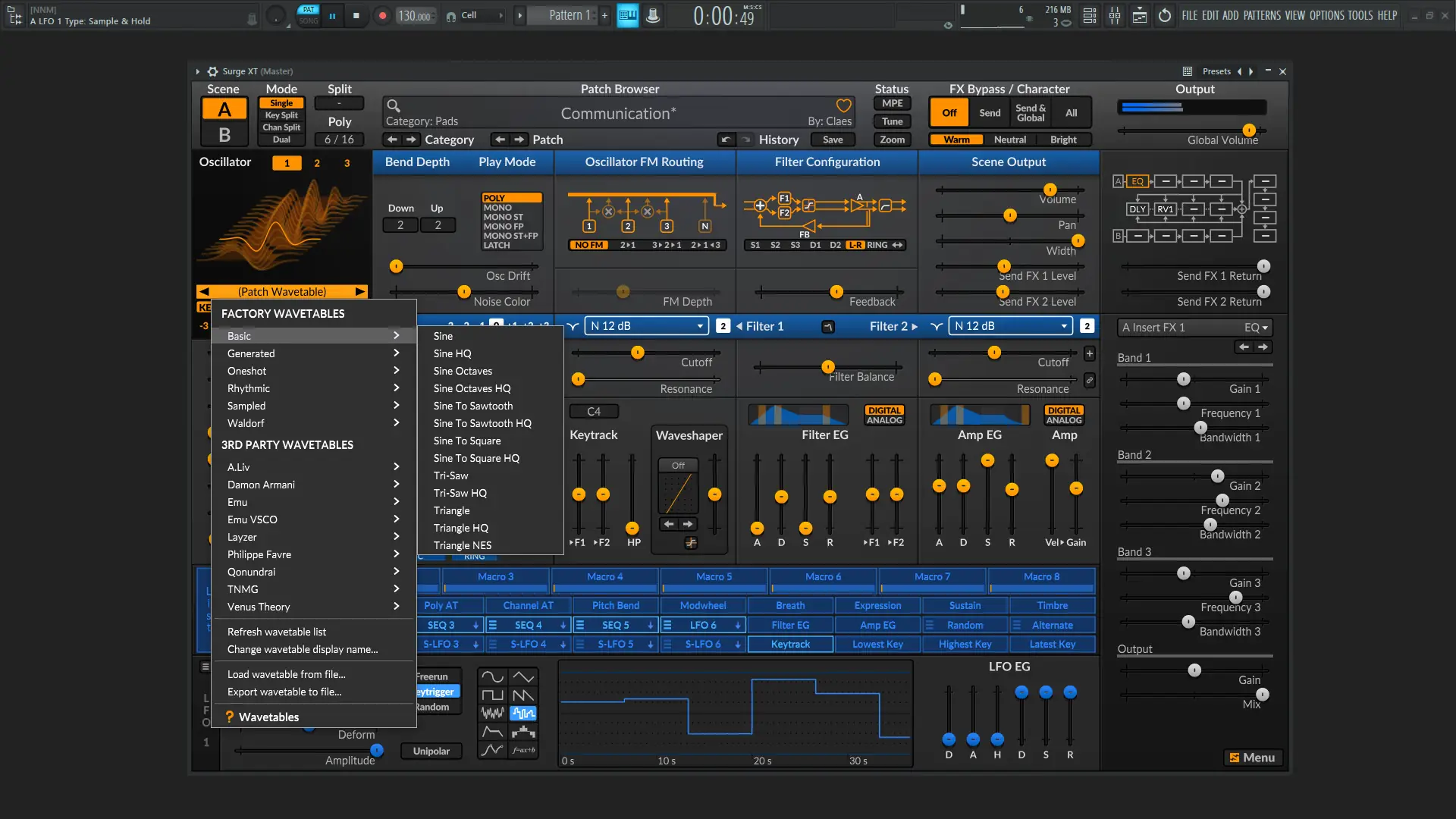Click the undo arrow icon near History
The width and height of the screenshot is (1456, 819).
click(726, 140)
